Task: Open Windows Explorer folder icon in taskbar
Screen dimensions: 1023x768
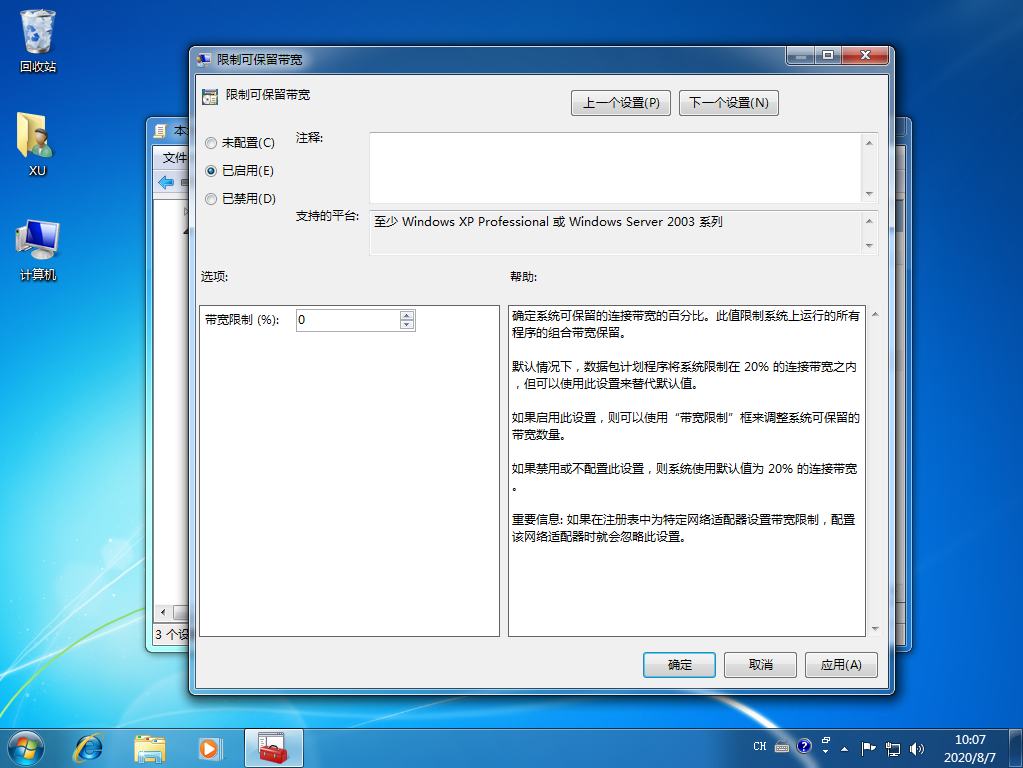Action: coord(150,747)
